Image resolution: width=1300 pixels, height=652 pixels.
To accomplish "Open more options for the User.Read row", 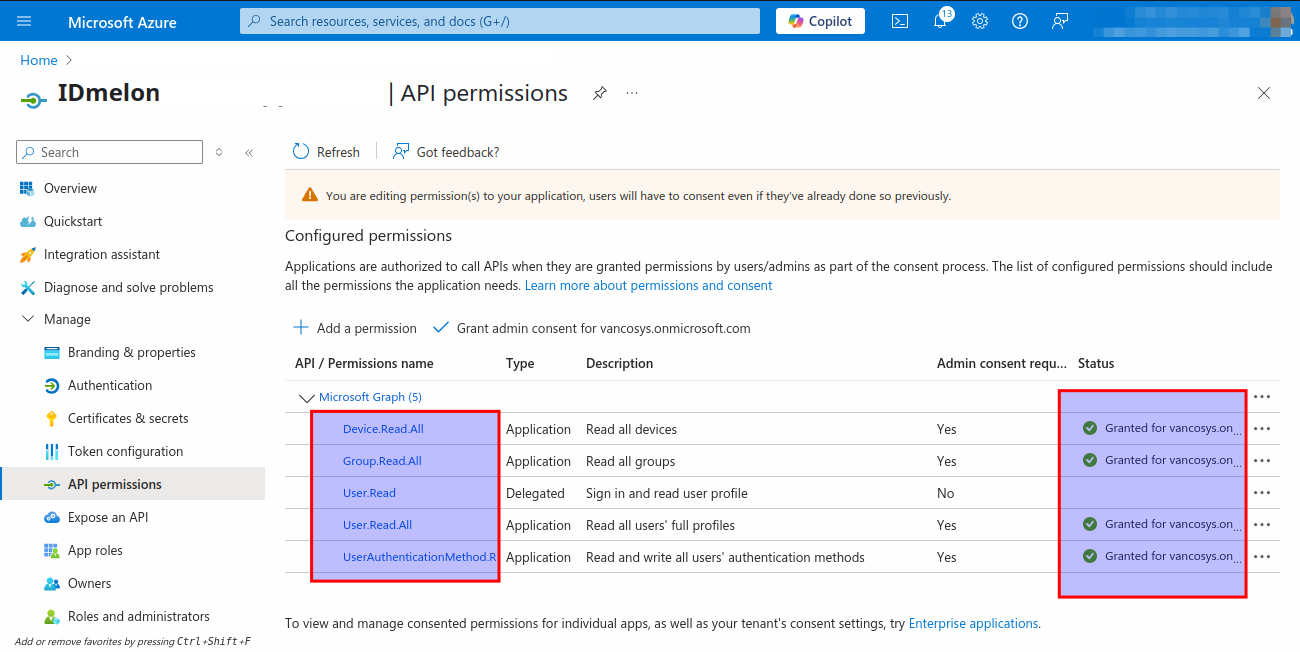I will tap(1262, 493).
